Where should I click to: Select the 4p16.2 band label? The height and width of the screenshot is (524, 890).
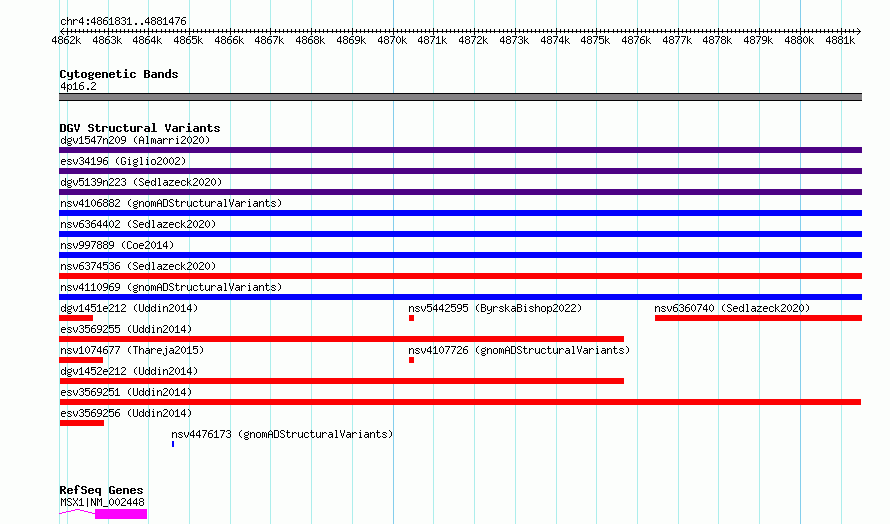point(78,86)
